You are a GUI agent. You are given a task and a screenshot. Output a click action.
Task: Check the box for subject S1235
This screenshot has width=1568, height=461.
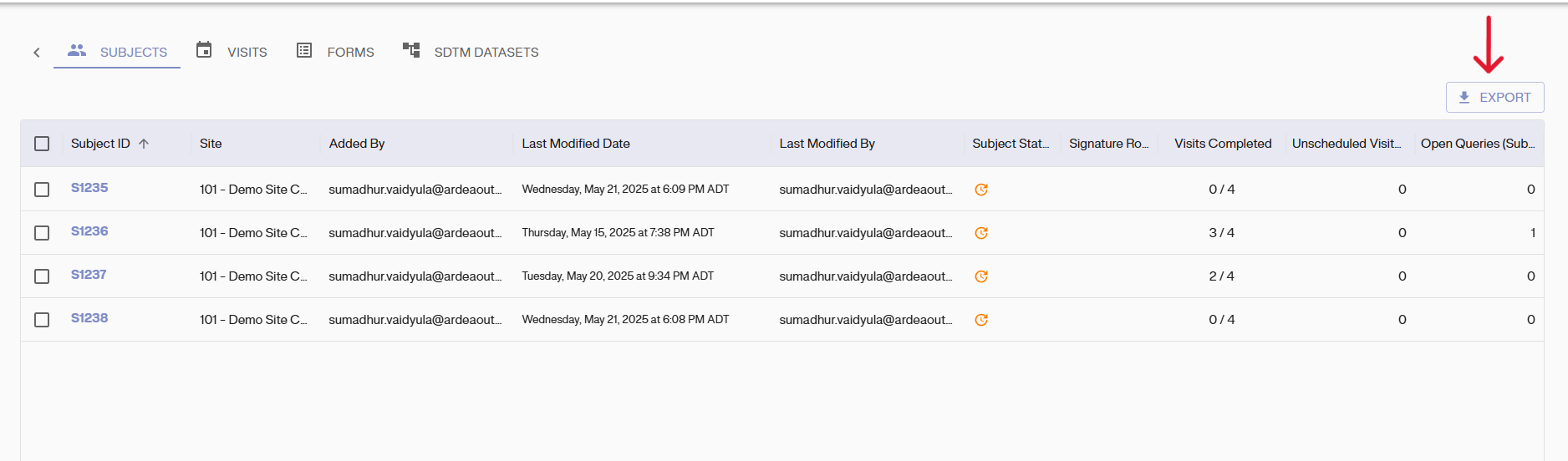(x=42, y=190)
